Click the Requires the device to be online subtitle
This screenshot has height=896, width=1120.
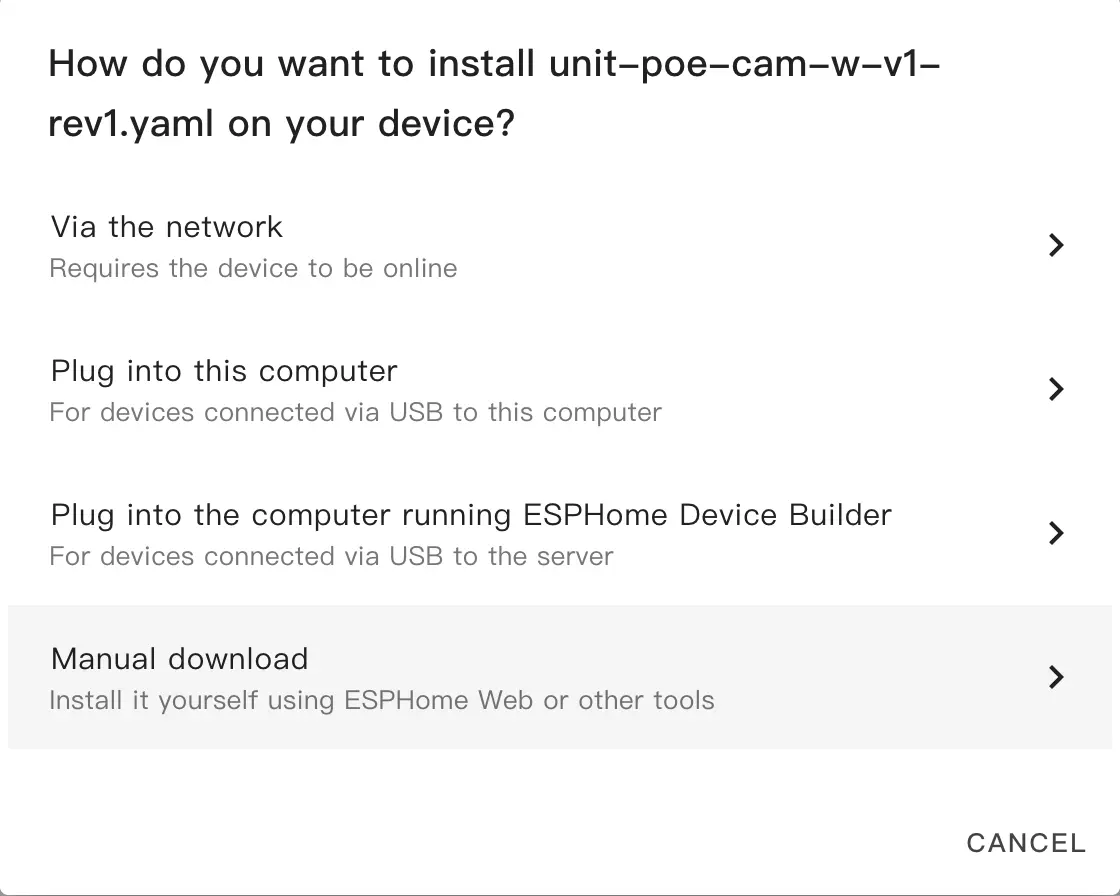253,269
